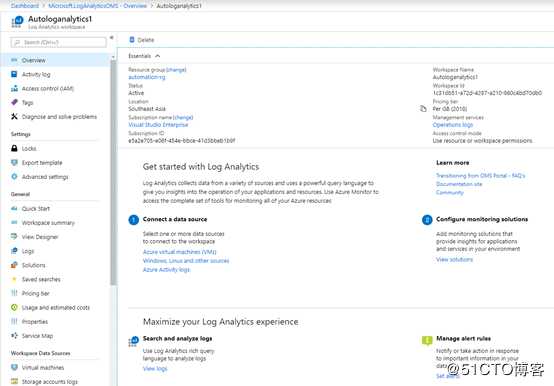
Task: Click the Overview icon in sidebar
Action: [x=14, y=60]
